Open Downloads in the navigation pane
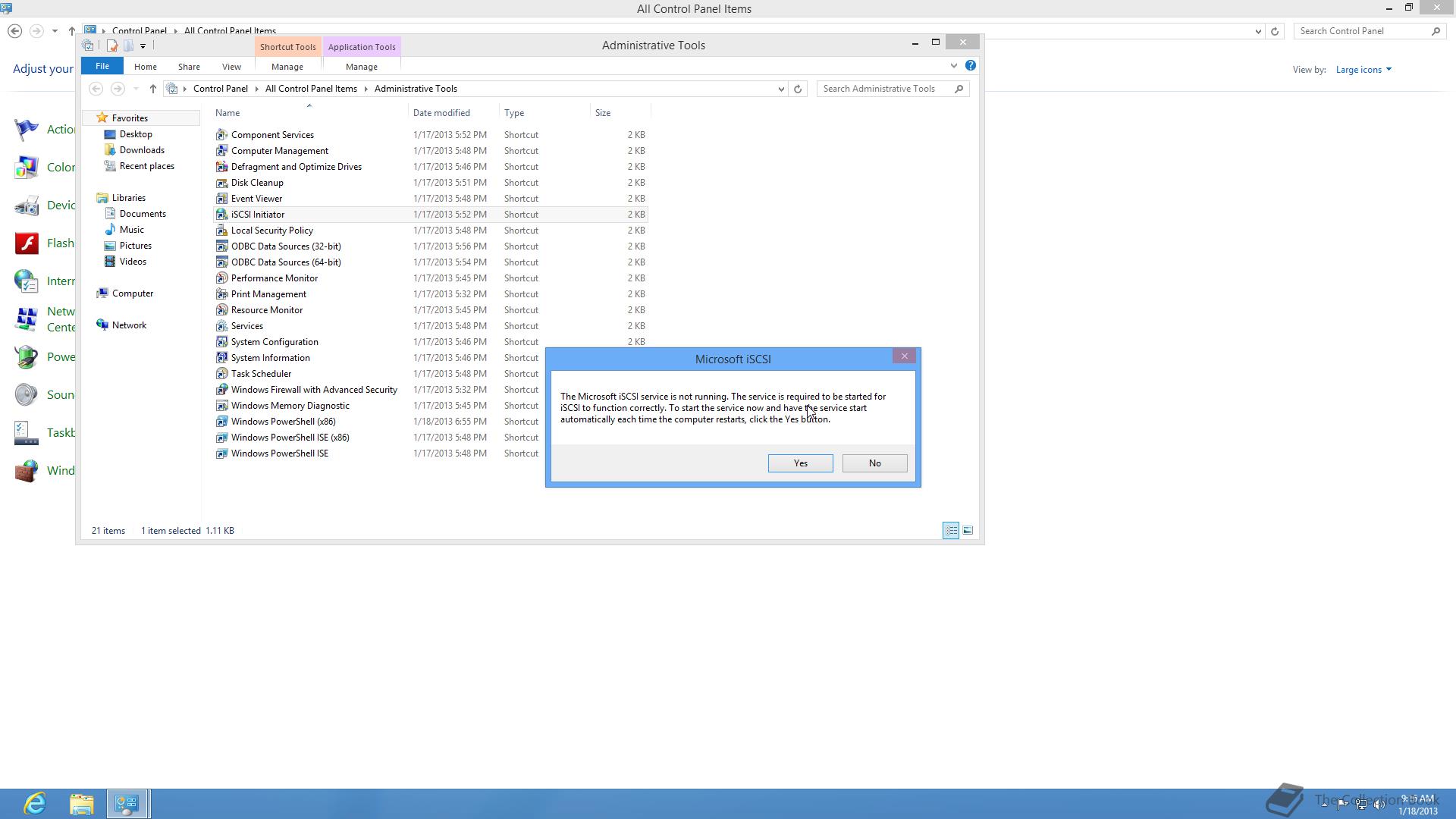 [142, 150]
